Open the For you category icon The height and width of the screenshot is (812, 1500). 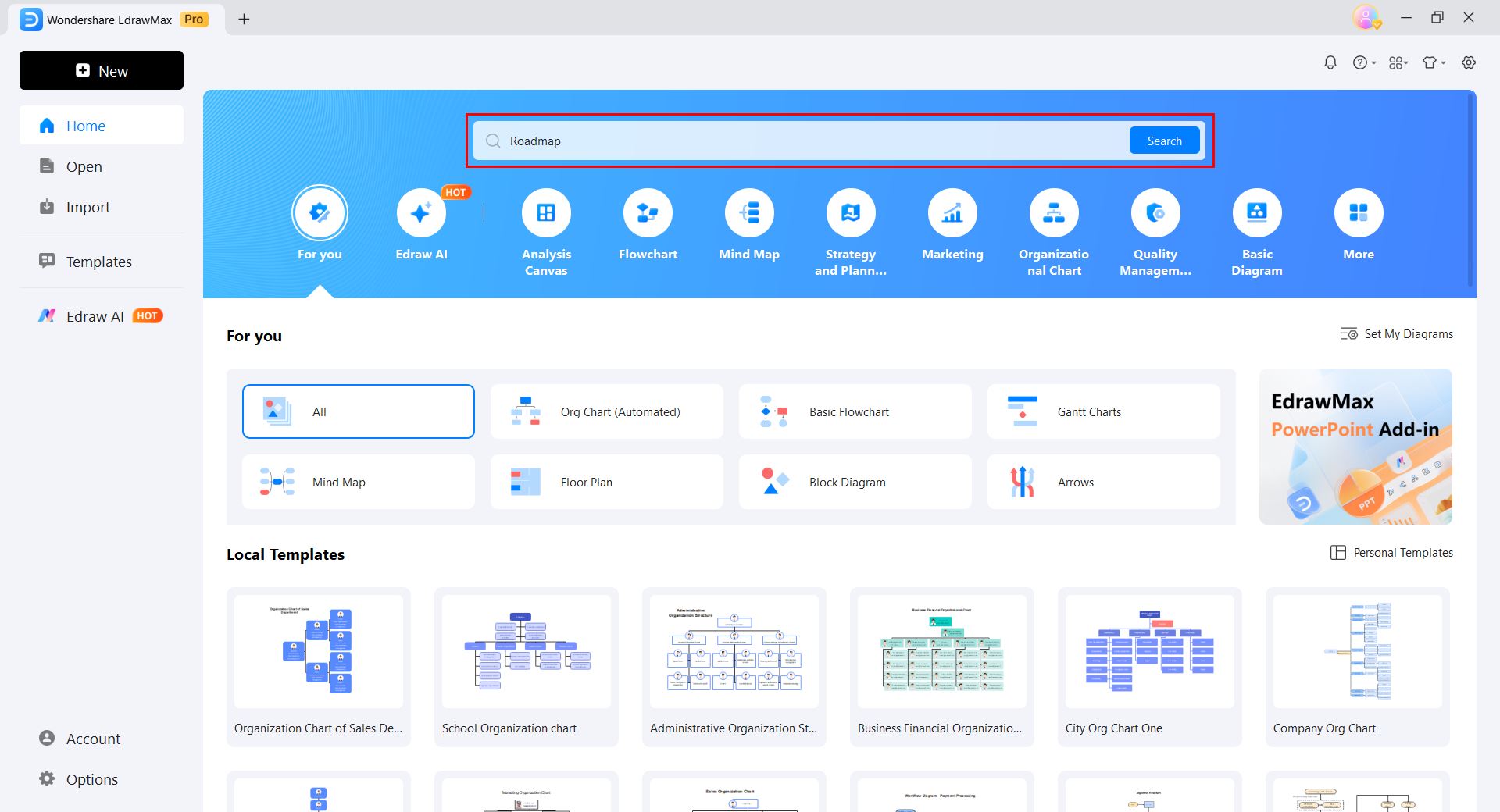tap(320, 213)
